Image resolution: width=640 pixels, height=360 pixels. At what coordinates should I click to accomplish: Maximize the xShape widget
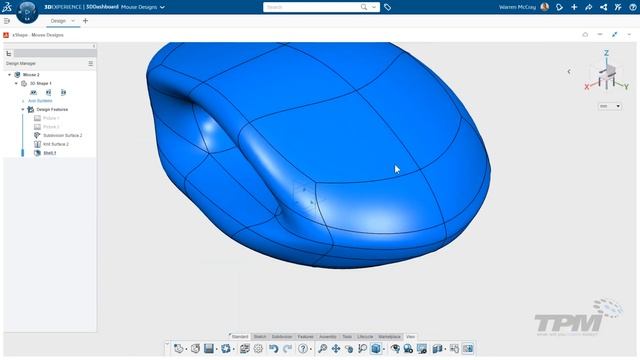[x=615, y=35]
